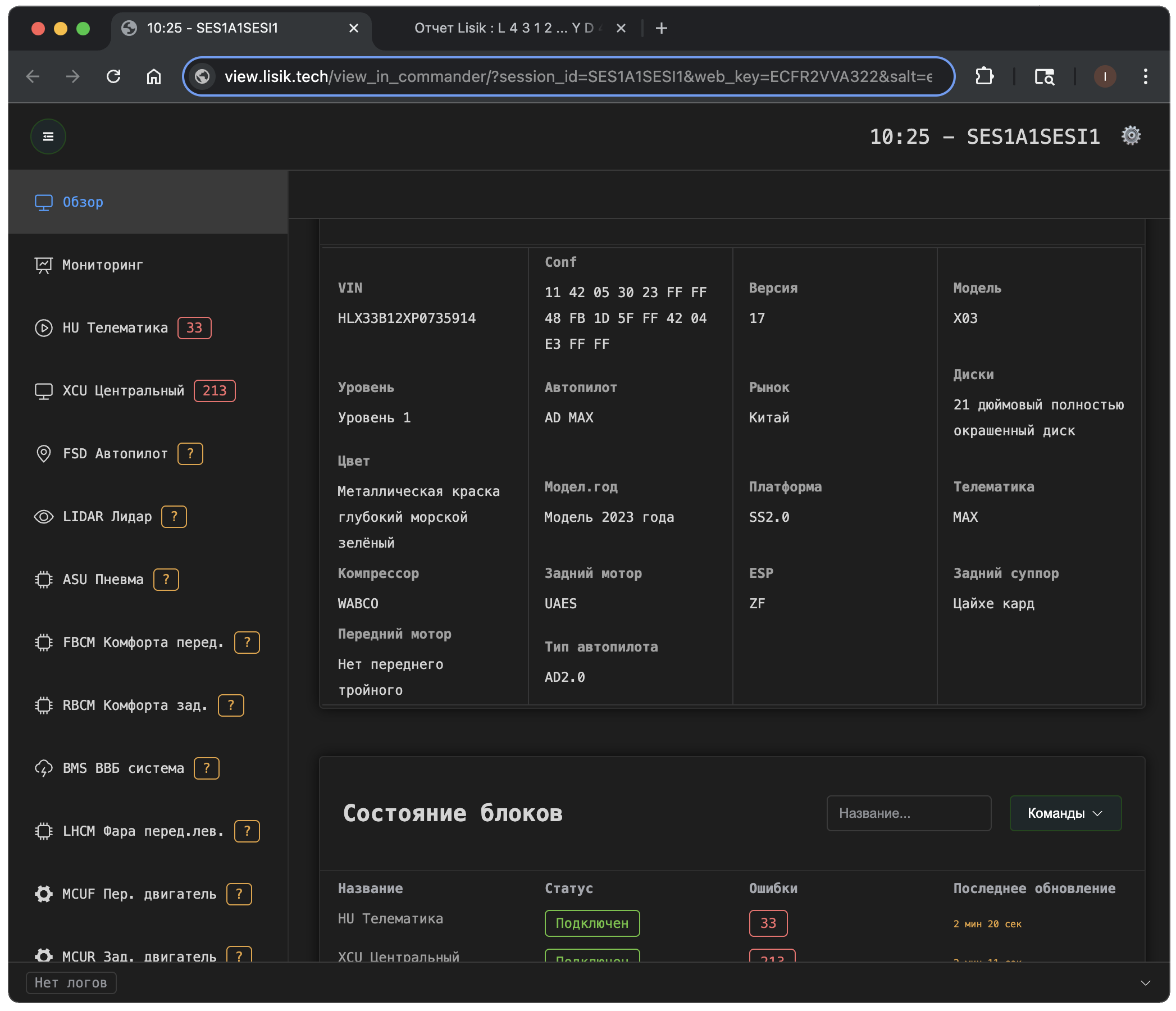Navigate forward in browser
This screenshot has height=1011, width=1176.
point(72,76)
